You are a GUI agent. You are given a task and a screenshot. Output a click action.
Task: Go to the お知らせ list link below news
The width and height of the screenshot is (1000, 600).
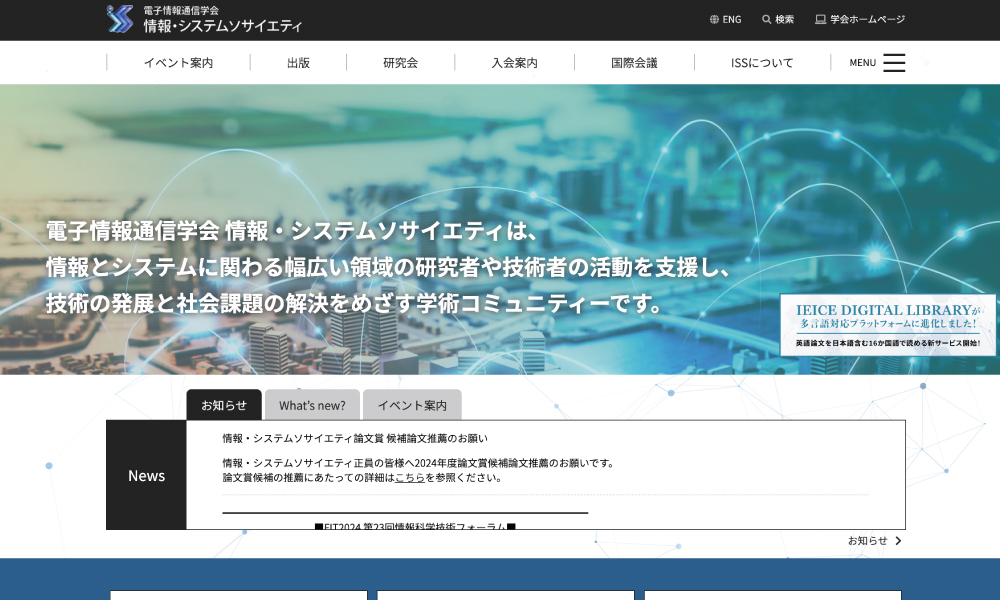coord(867,541)
